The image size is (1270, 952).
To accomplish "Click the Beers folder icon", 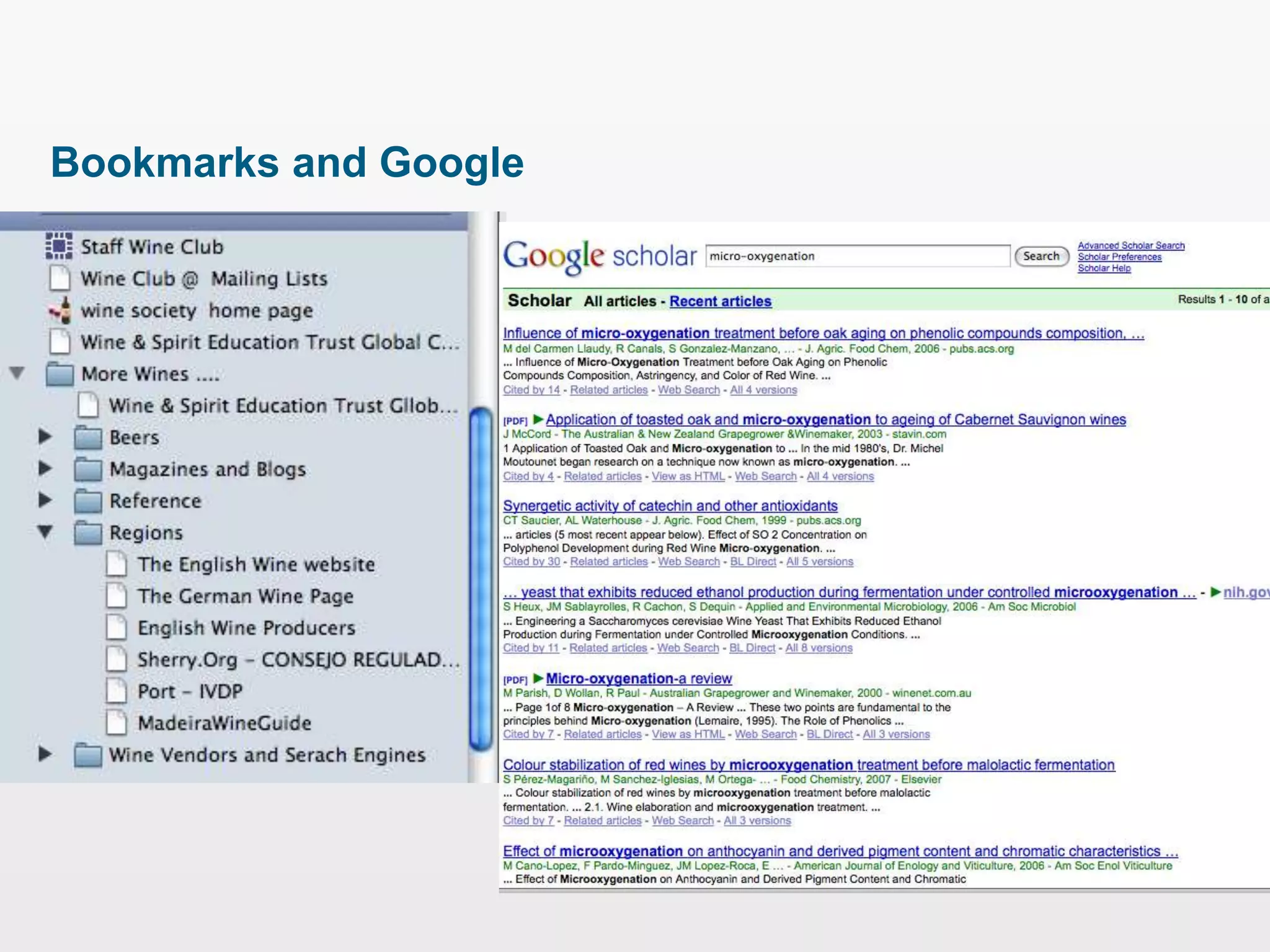I will click(87, 438).
